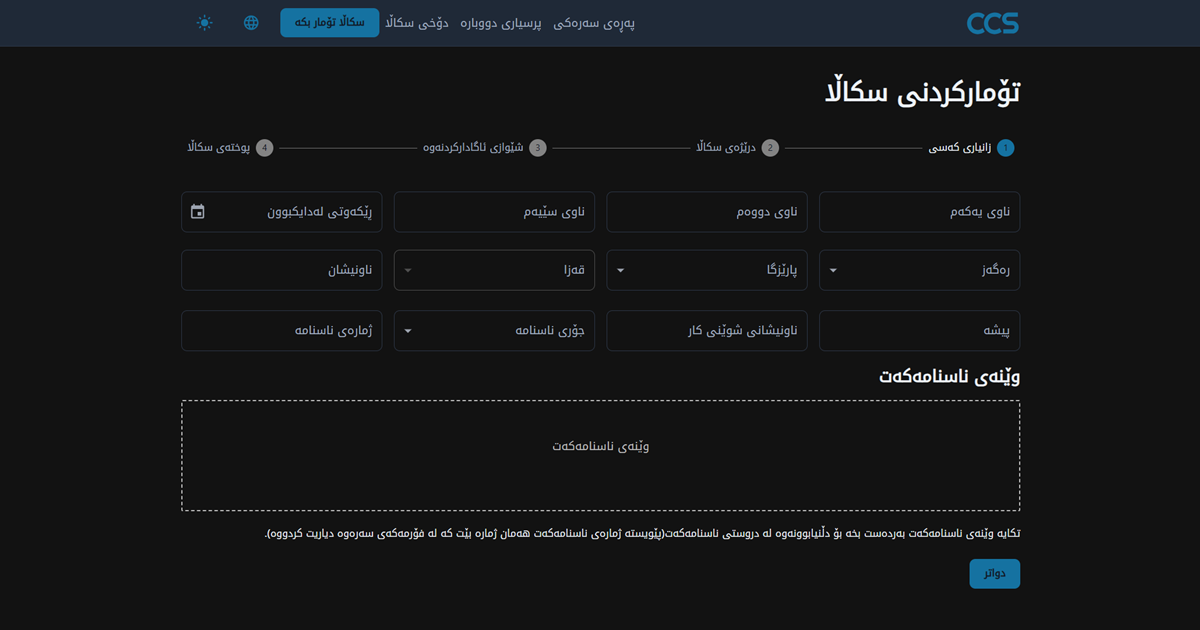
Task: Click the 'دواتر' next button
Action: click(x=994, y=574)
